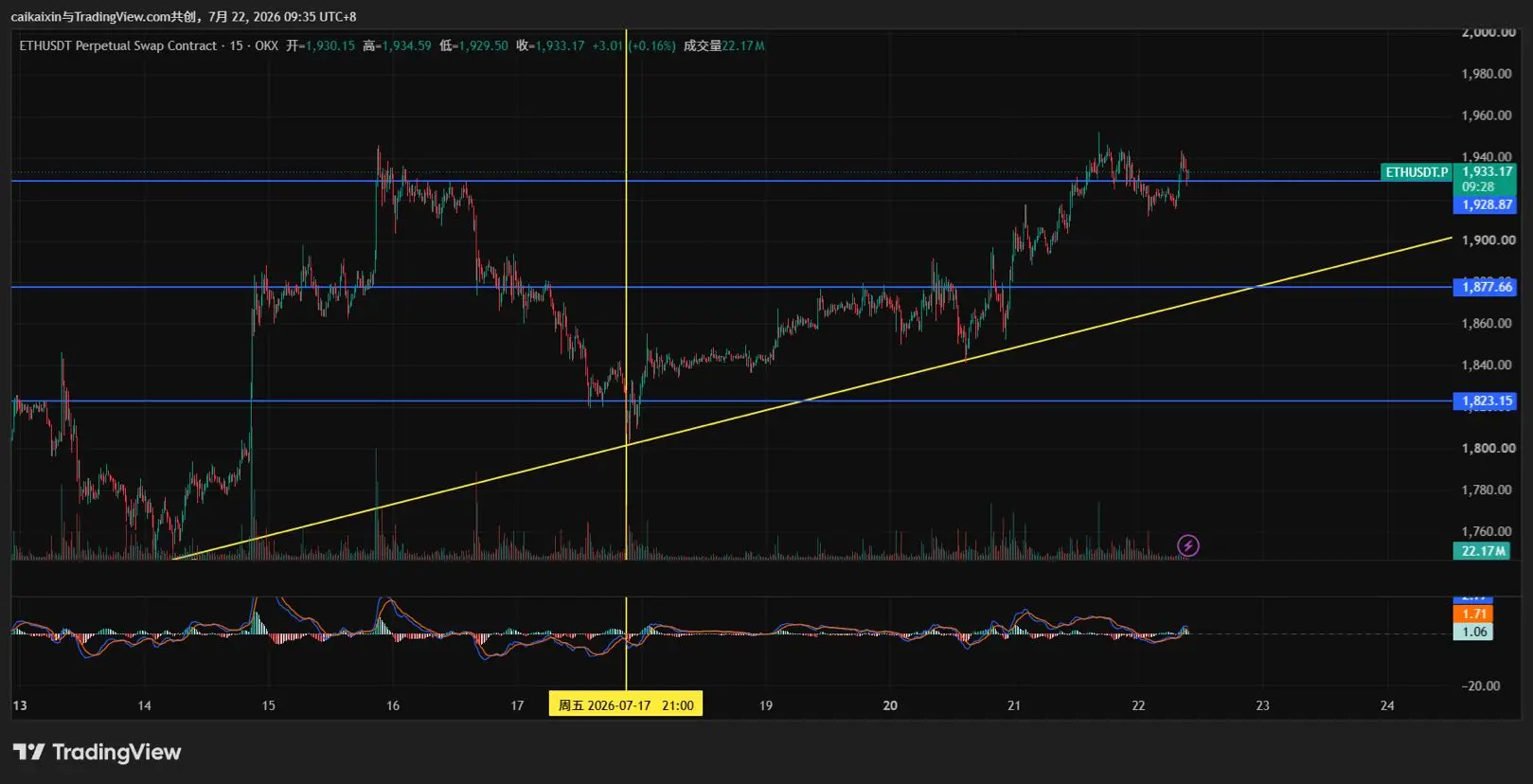Click the 成交量 volume legend text
This screenshot has height=784, width=1533.
point(702,45)
